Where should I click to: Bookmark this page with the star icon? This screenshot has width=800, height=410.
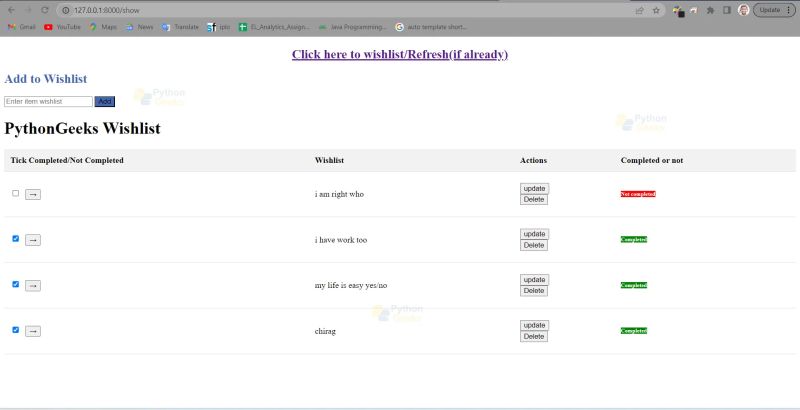(656, 10)
